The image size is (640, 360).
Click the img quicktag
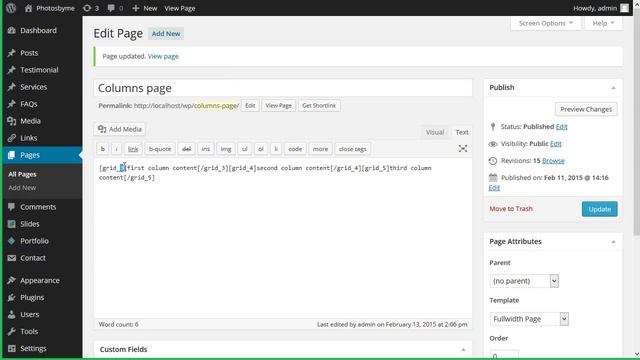click(x=226, y=149)
